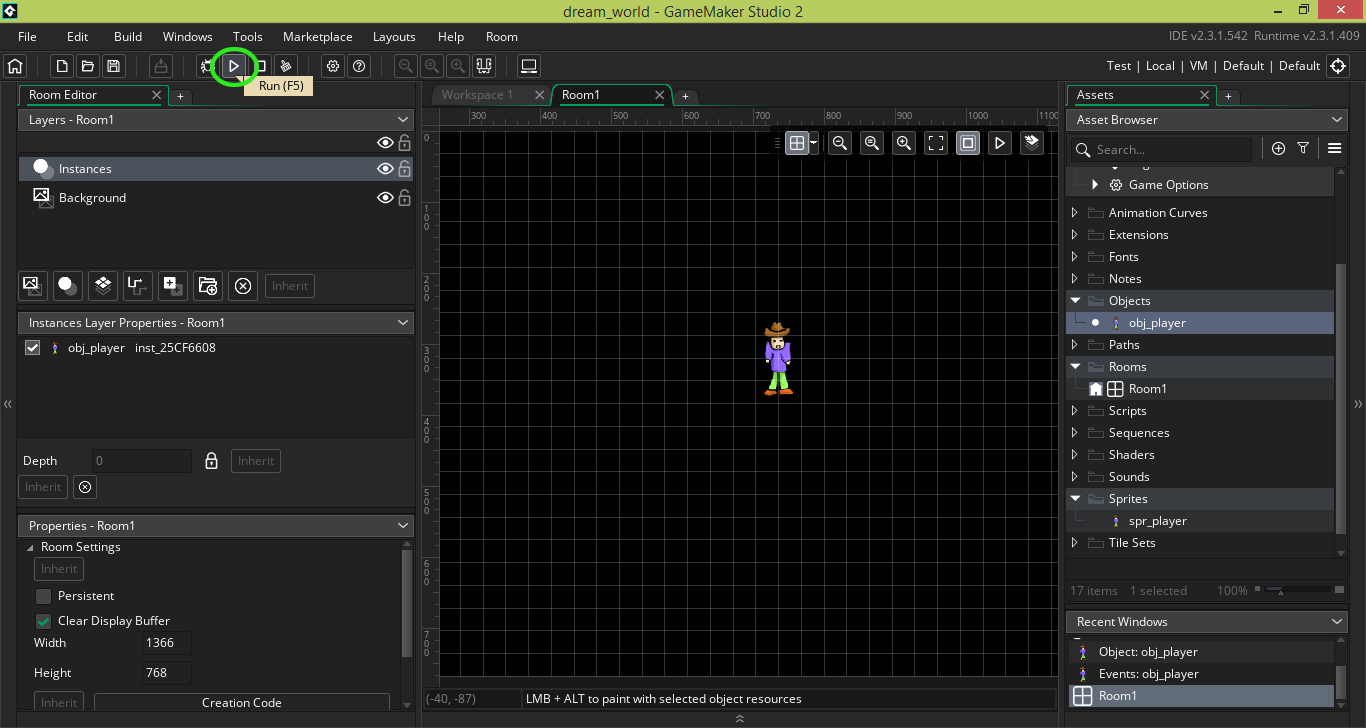Screen dimensions: 1366x728
Task: Open layer view options in canvas toolbar
Action: (1032, 143)
